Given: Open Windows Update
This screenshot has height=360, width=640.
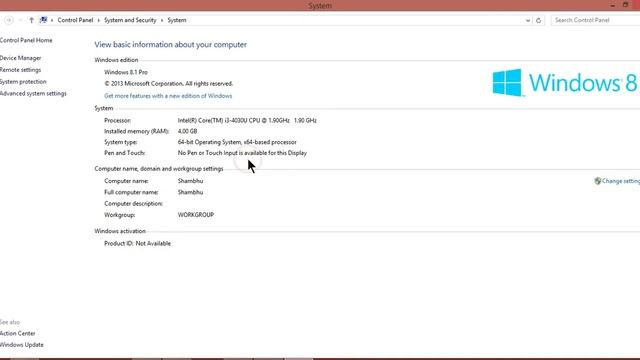Looking at the screenshot, I should tap(22, 345).
